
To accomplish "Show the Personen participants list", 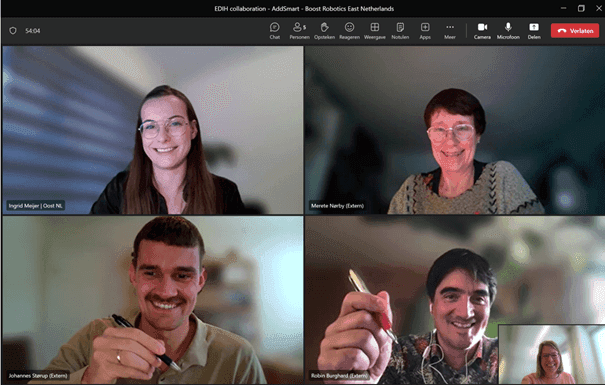I will [x=299, y=31].
